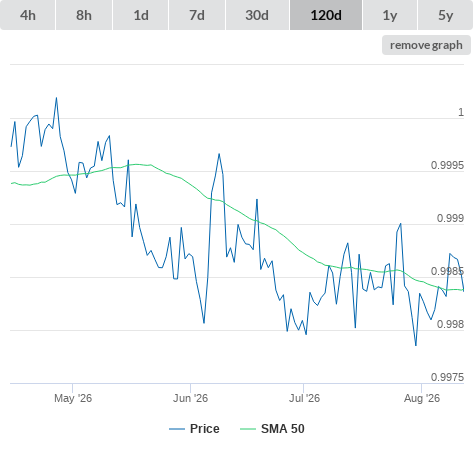This screenshot has width=474, height=455.
Task: Switch chart to 1y range
Action: tap(390, 15)
